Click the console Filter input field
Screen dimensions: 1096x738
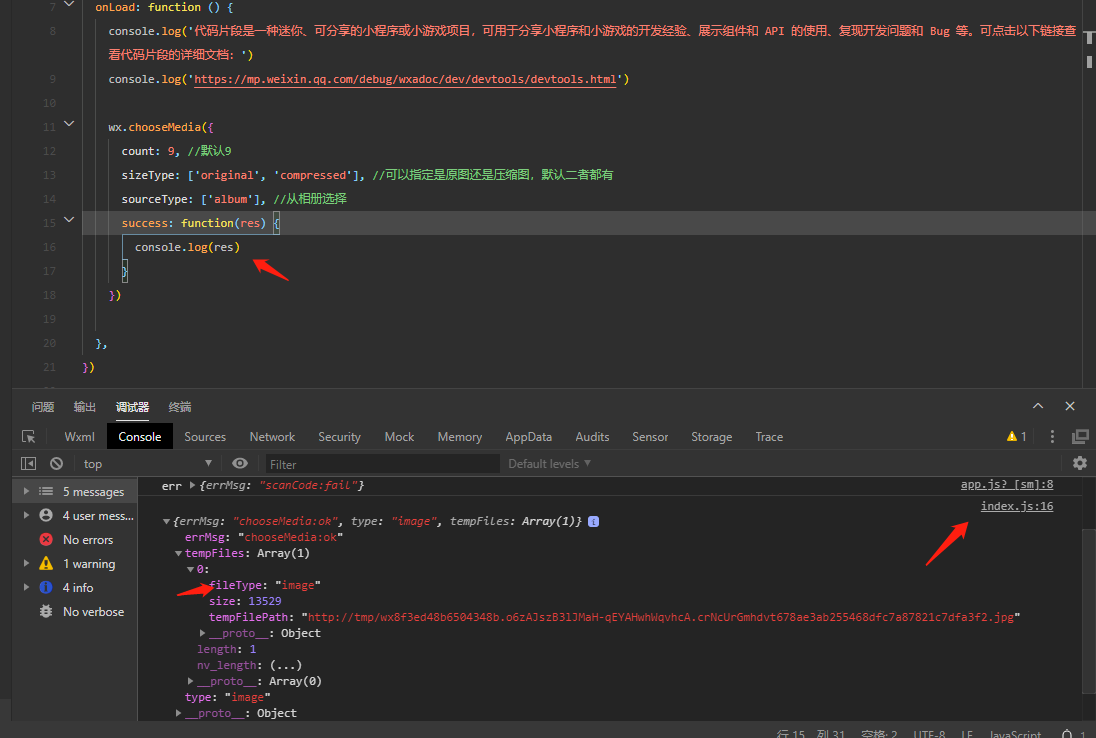(382, 463)
